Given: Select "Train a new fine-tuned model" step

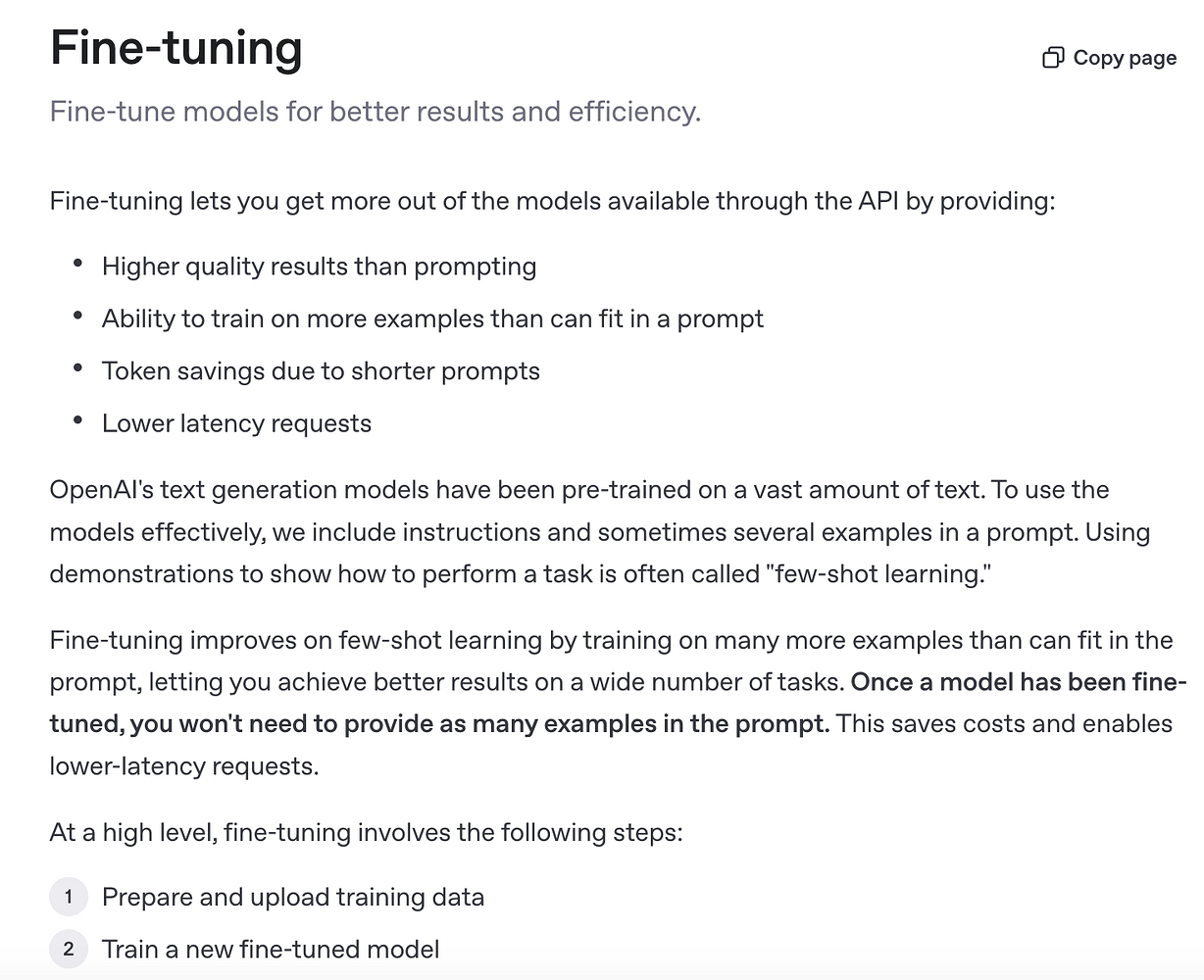Looking at the screenshot, I should 271,949.
